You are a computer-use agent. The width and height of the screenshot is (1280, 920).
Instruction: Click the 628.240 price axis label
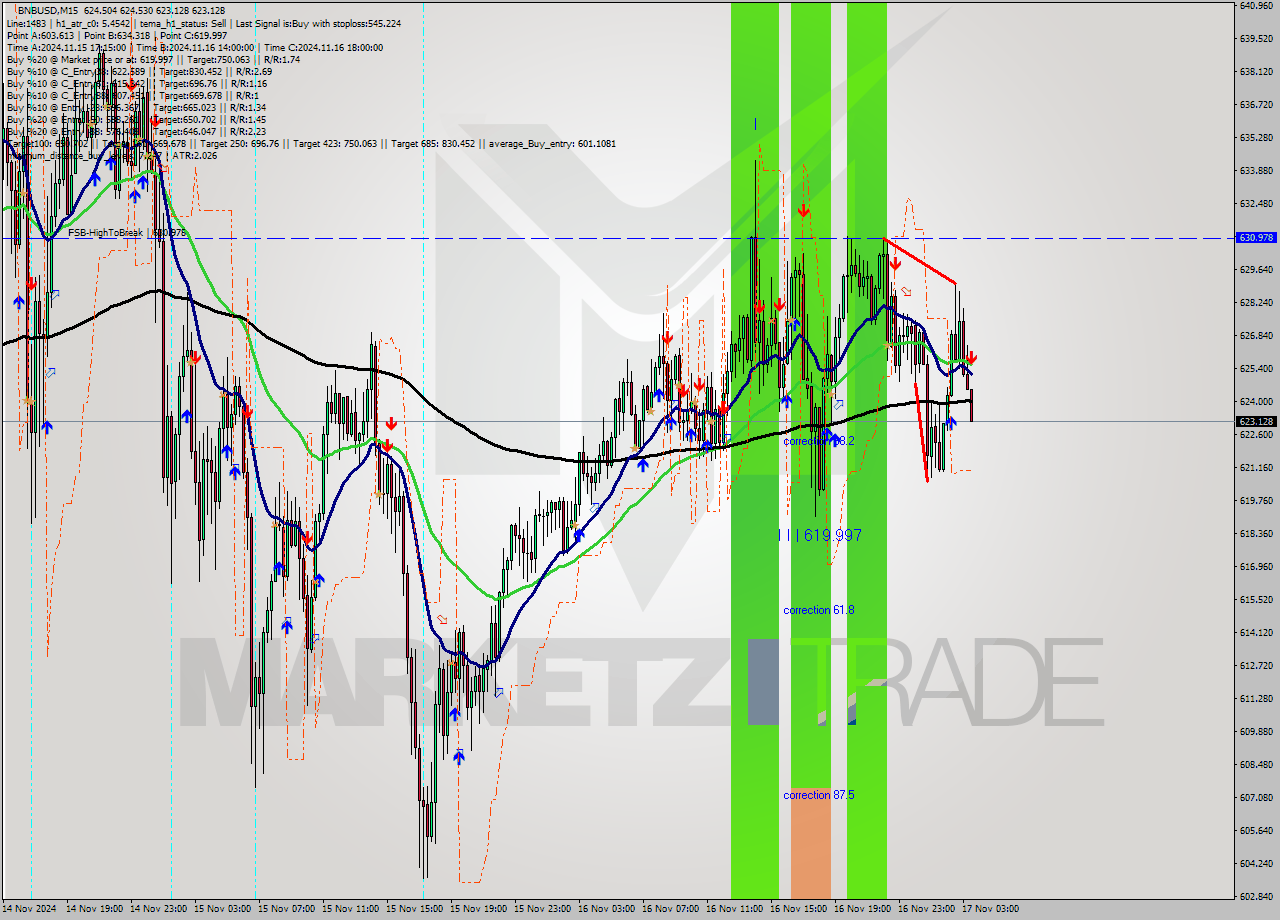[1256, 302]
